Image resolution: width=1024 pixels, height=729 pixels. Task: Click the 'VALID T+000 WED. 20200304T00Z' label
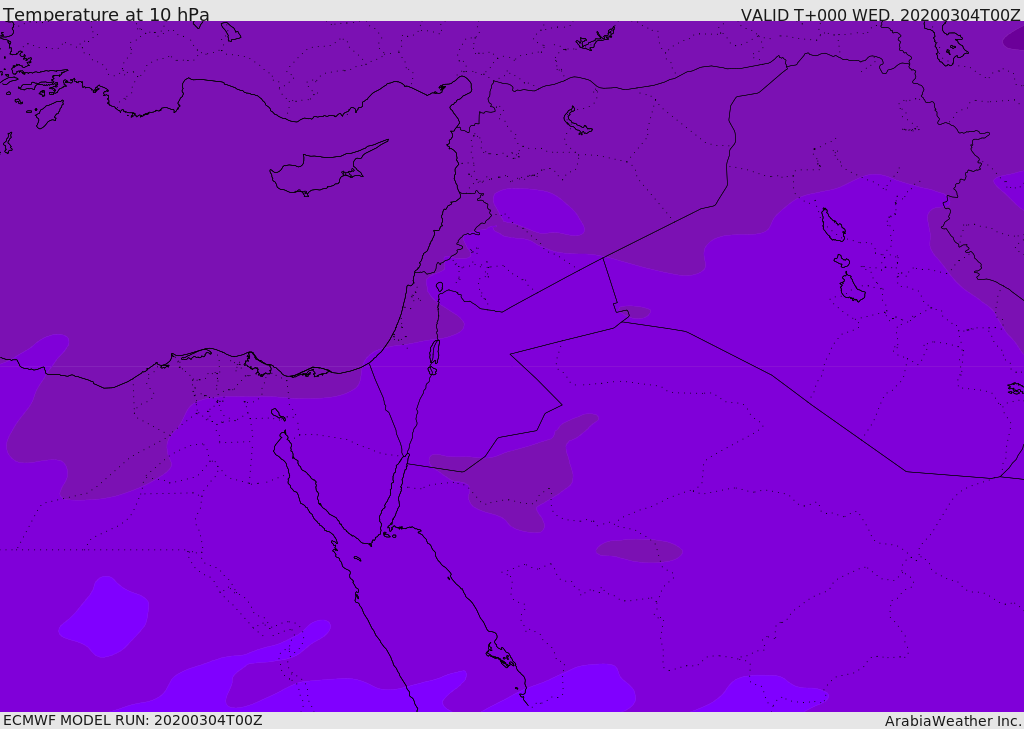tap(880, 15)
